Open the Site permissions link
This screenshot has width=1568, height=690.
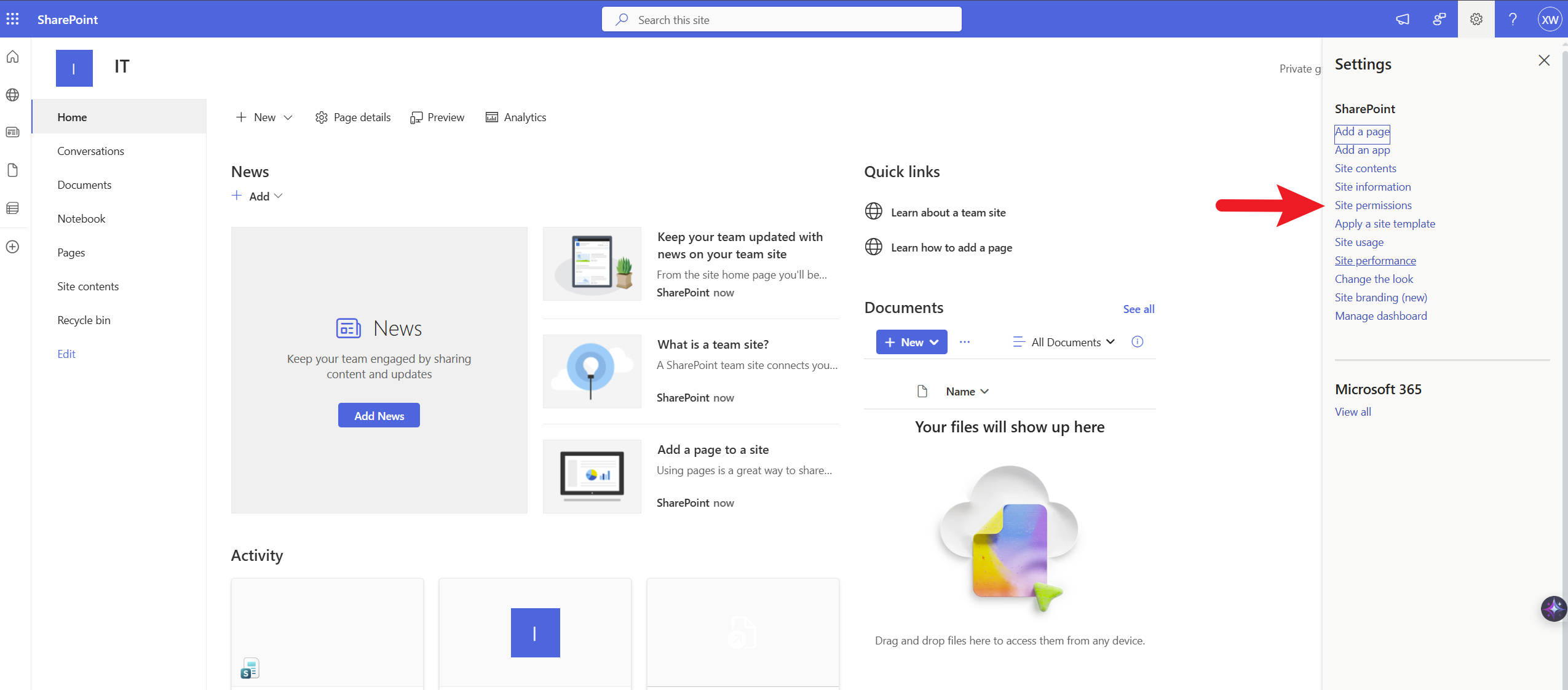1372,205
